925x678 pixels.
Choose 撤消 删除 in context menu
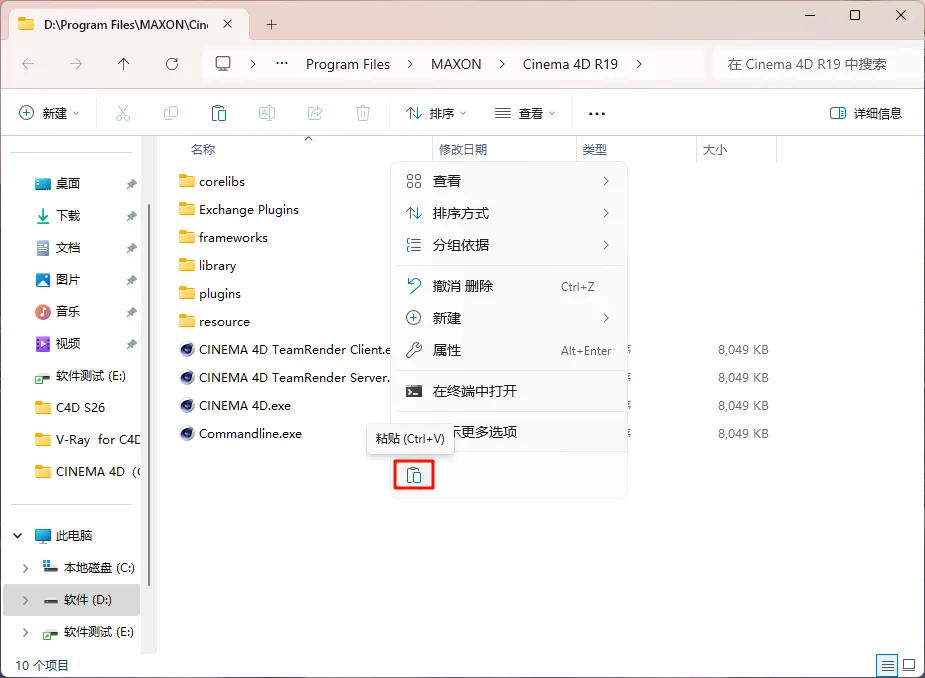click(508, 286)
